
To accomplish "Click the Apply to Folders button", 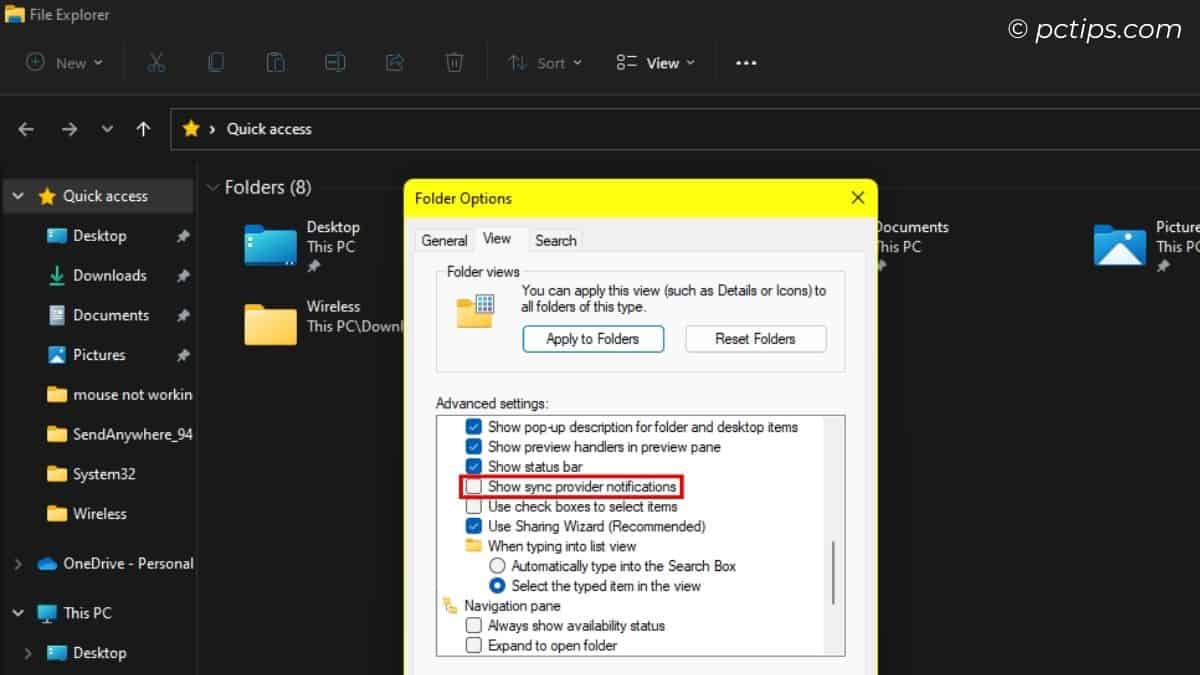I will point(593,338).
